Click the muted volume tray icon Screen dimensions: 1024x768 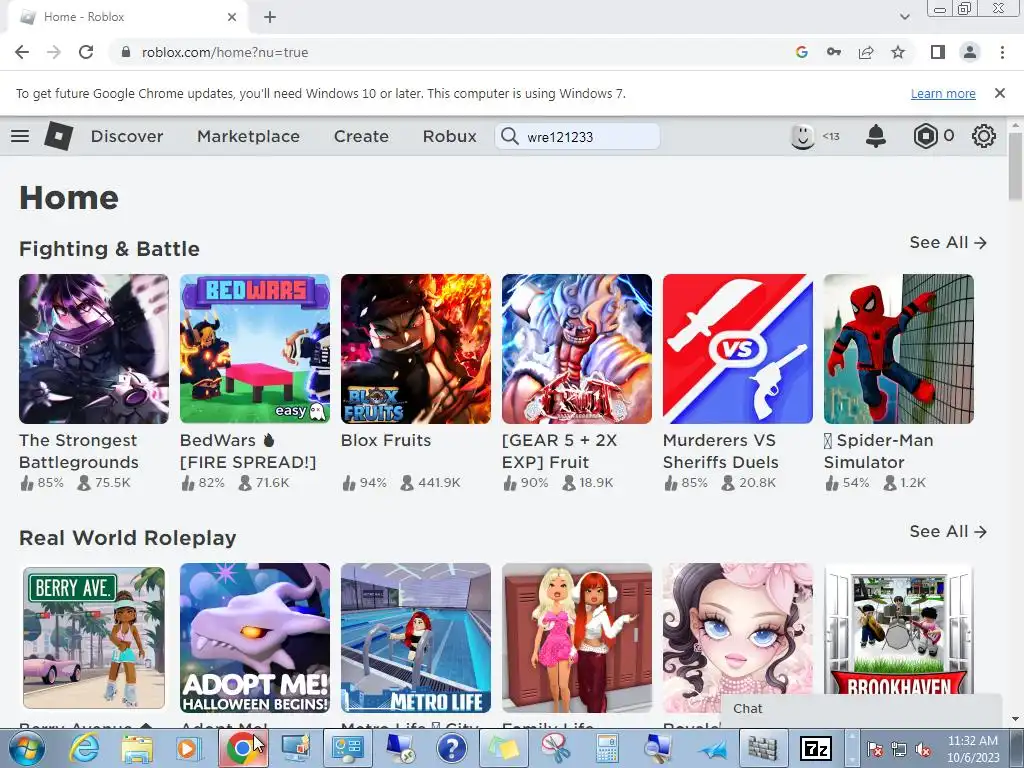tap(923, 750)
